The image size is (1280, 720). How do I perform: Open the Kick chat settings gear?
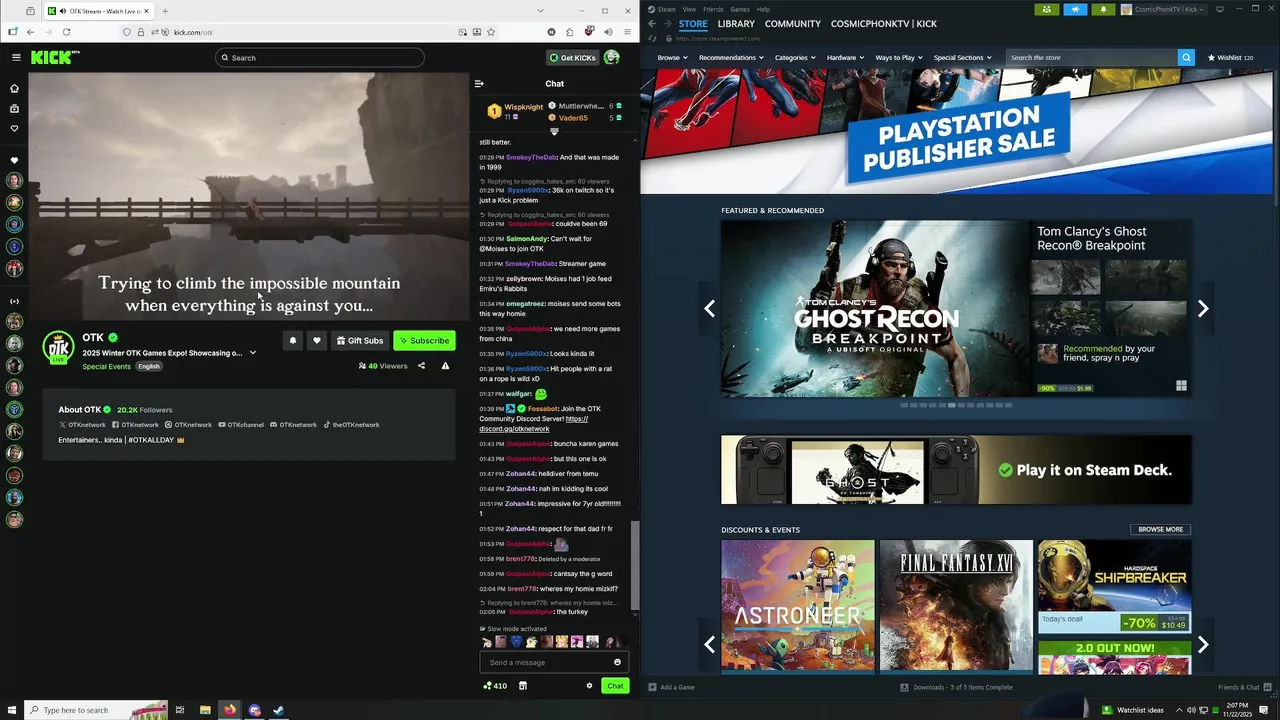[589, 686]
